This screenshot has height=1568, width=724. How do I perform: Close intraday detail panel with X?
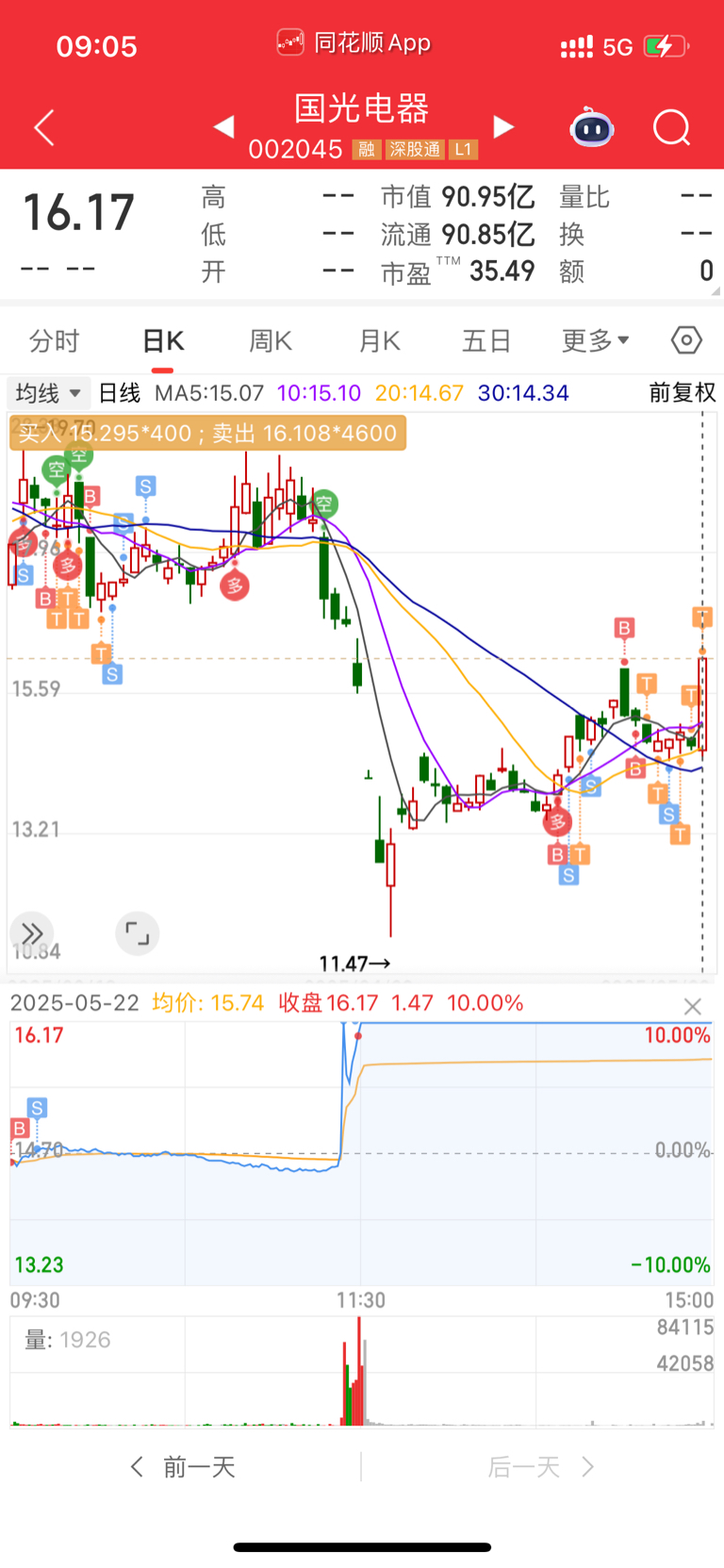[x=693, y=1006]
